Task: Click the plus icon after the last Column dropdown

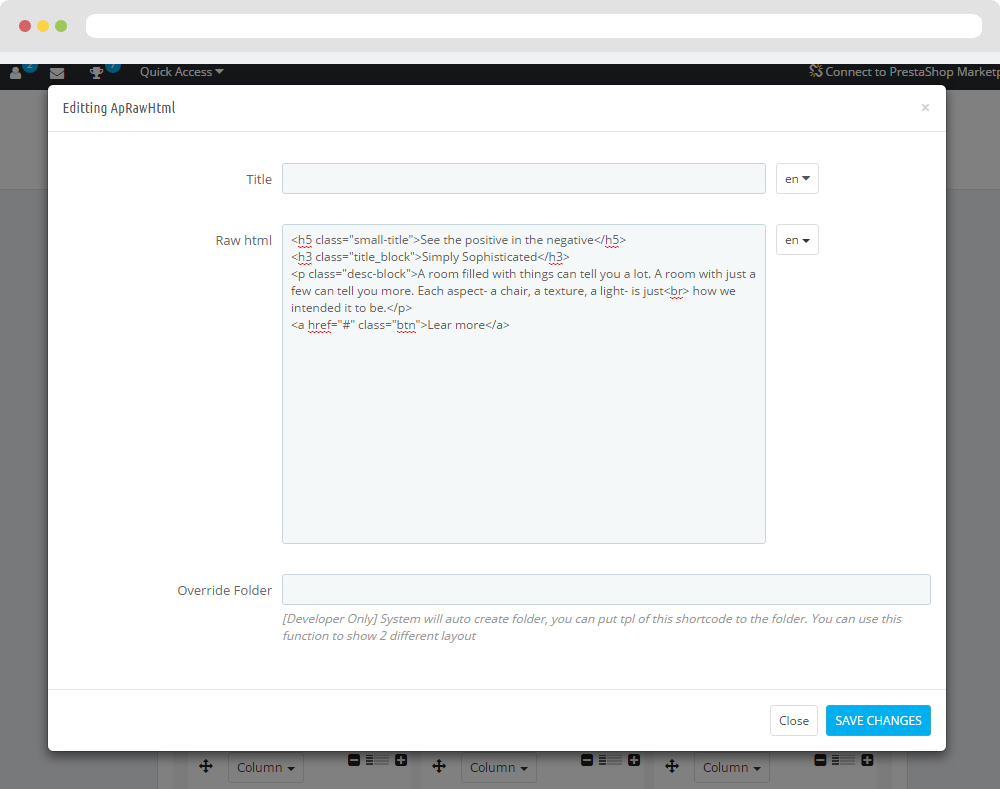Action: coord(867,760)
